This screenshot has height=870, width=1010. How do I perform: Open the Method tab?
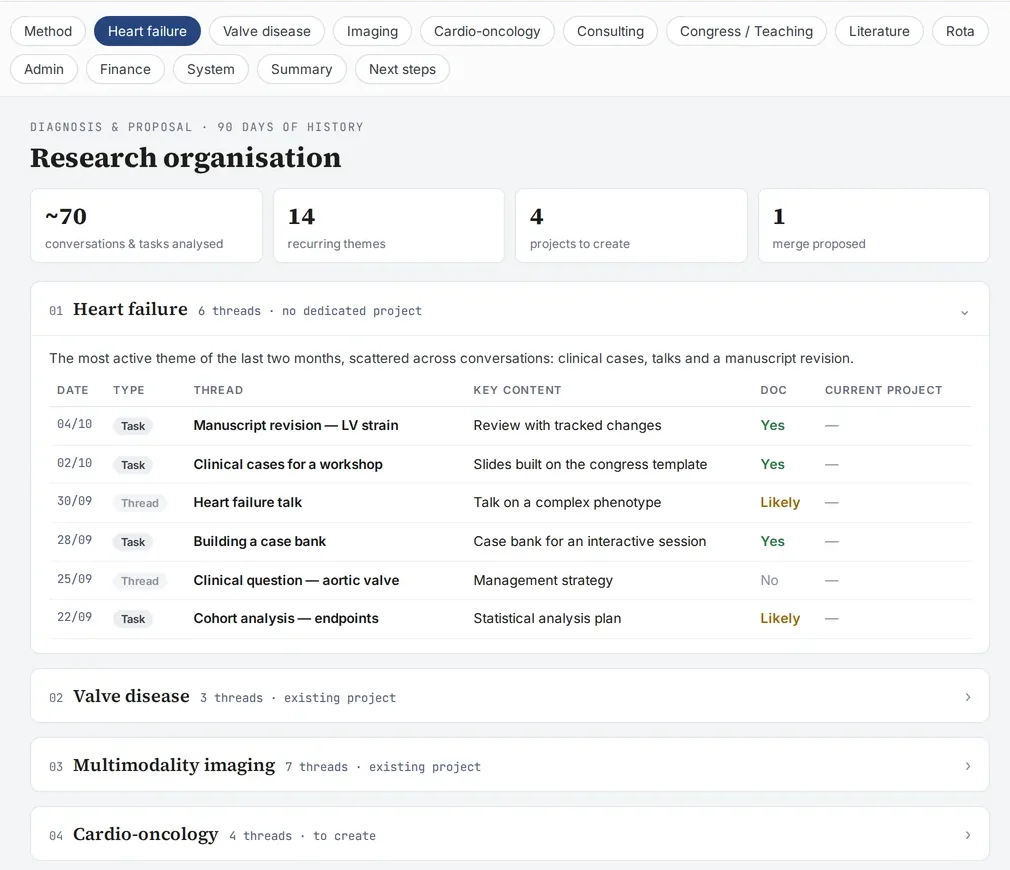tap(48, 31)
